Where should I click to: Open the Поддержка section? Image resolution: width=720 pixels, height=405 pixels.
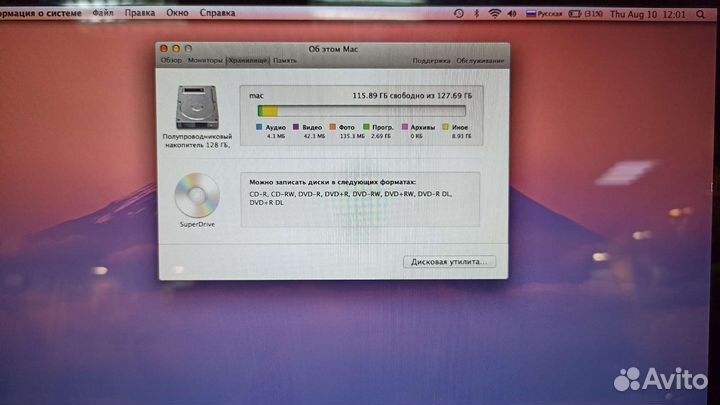431,60
